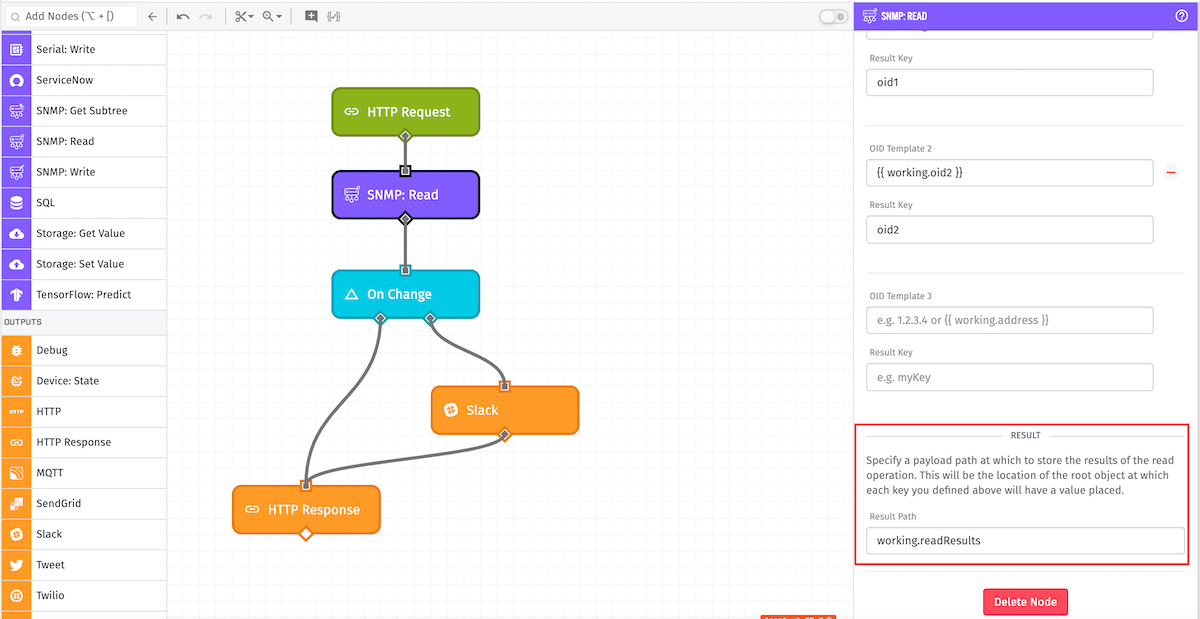Viewport: 1200px width, 619px height.
Task: Select the On Change node on canvas
Action: [406, 294]
